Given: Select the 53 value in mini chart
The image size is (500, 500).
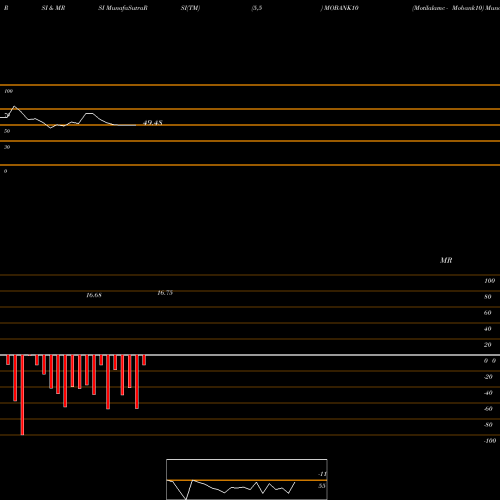Looking at the screenshot, I should (x=321, y=486).
